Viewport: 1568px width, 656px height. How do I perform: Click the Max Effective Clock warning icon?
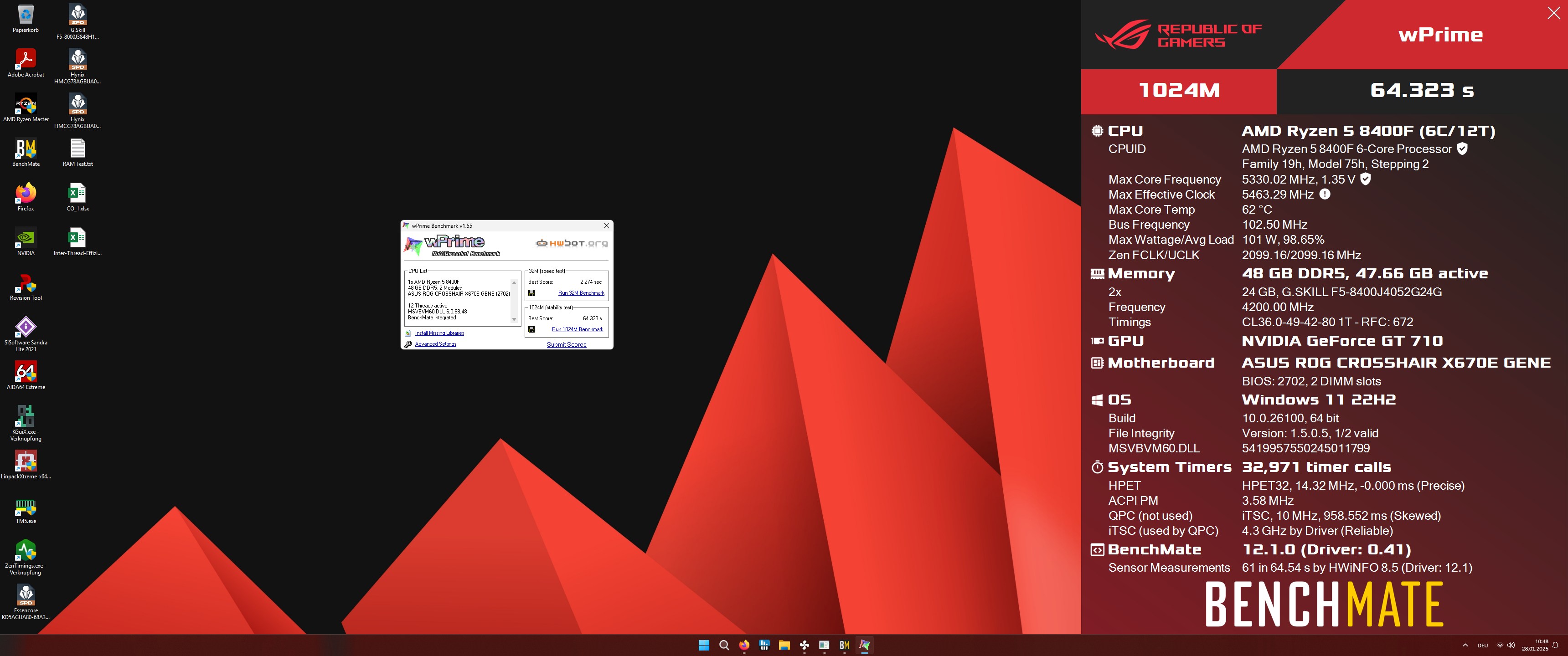pos(1325,194)
